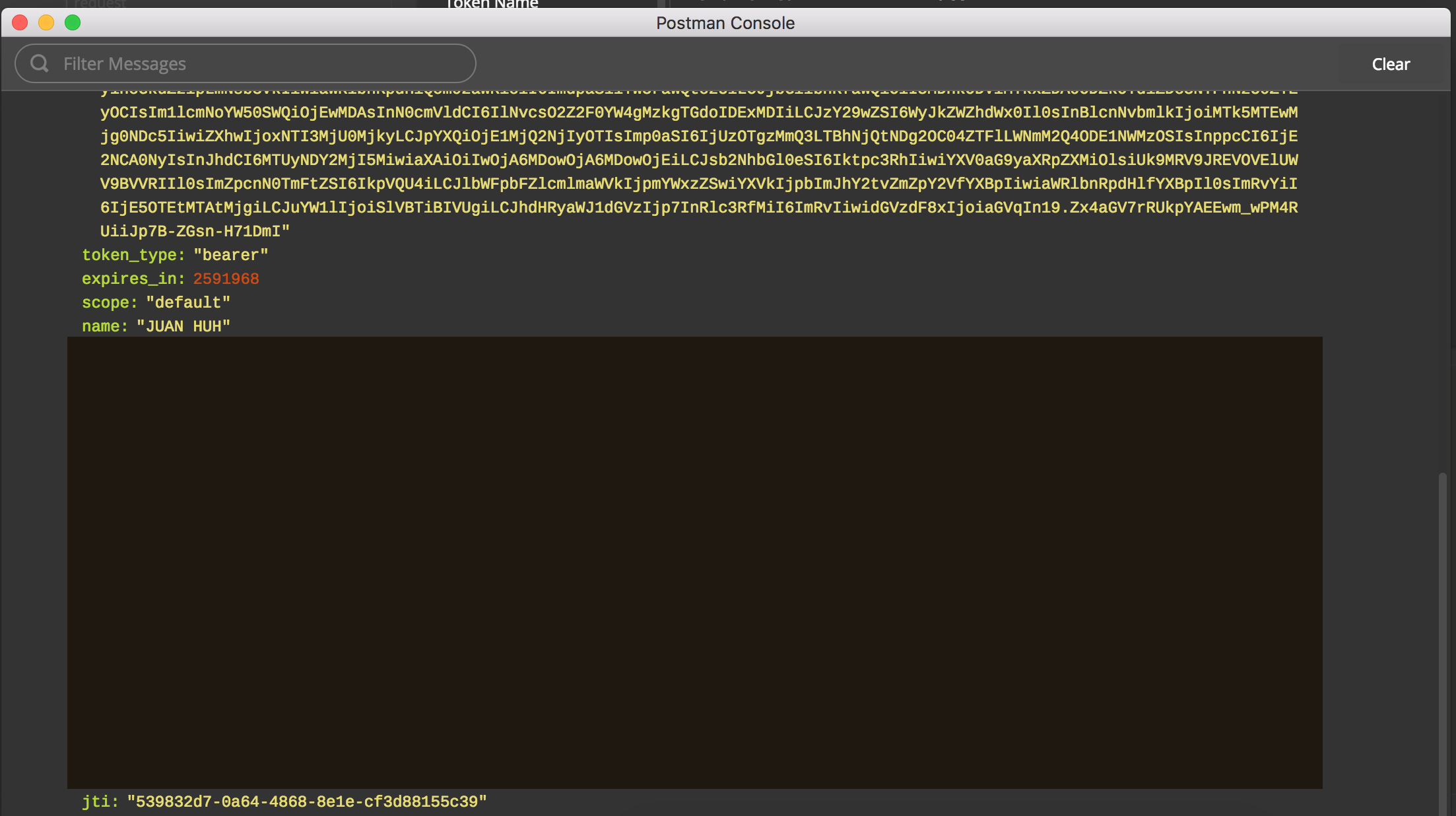Click inside the Filter Messages field

[x=244, y=63]
